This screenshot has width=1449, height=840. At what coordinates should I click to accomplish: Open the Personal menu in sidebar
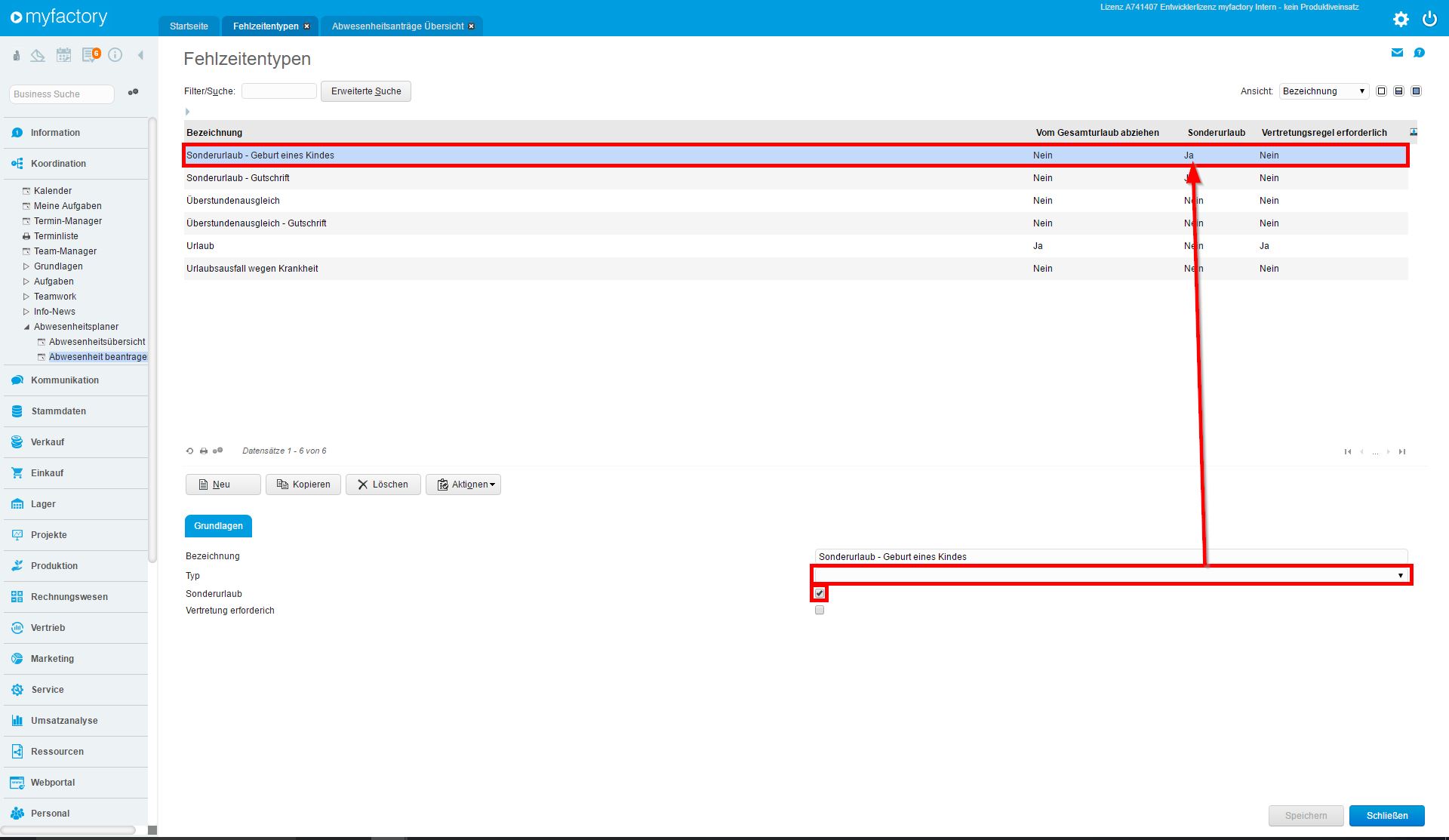coord(50,814)
